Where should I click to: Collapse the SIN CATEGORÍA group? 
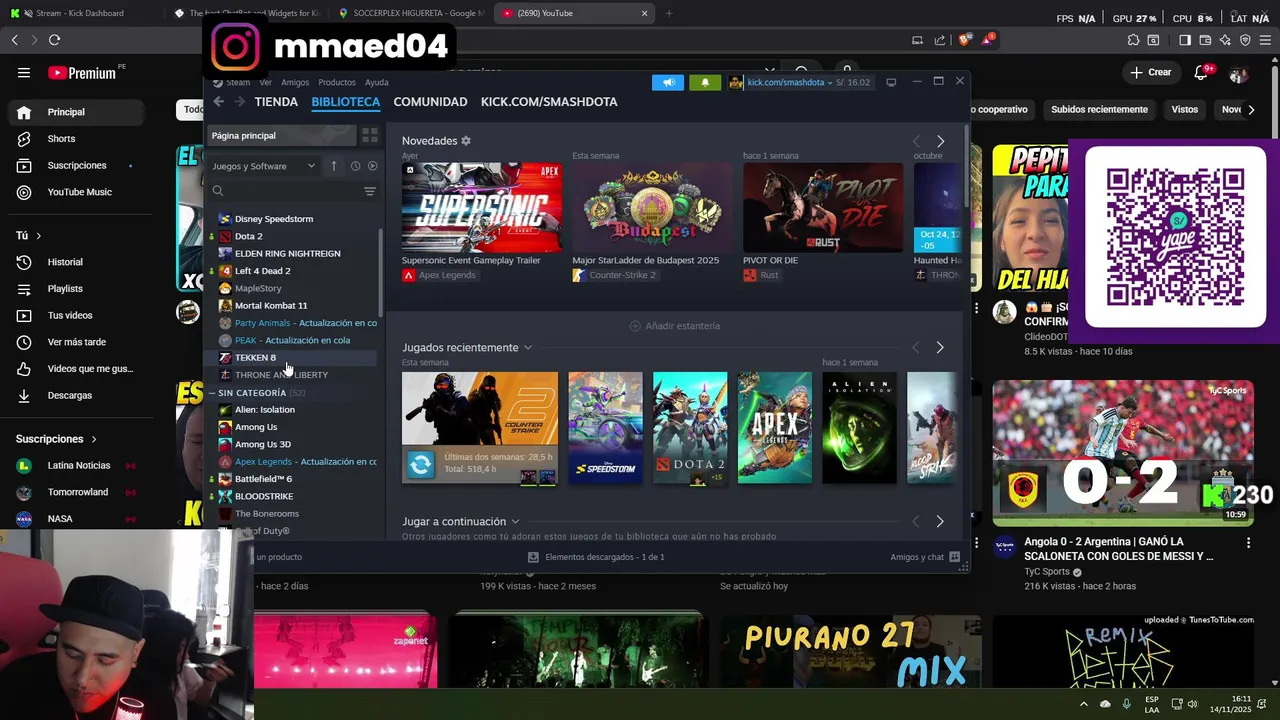[x=212, y=393]
